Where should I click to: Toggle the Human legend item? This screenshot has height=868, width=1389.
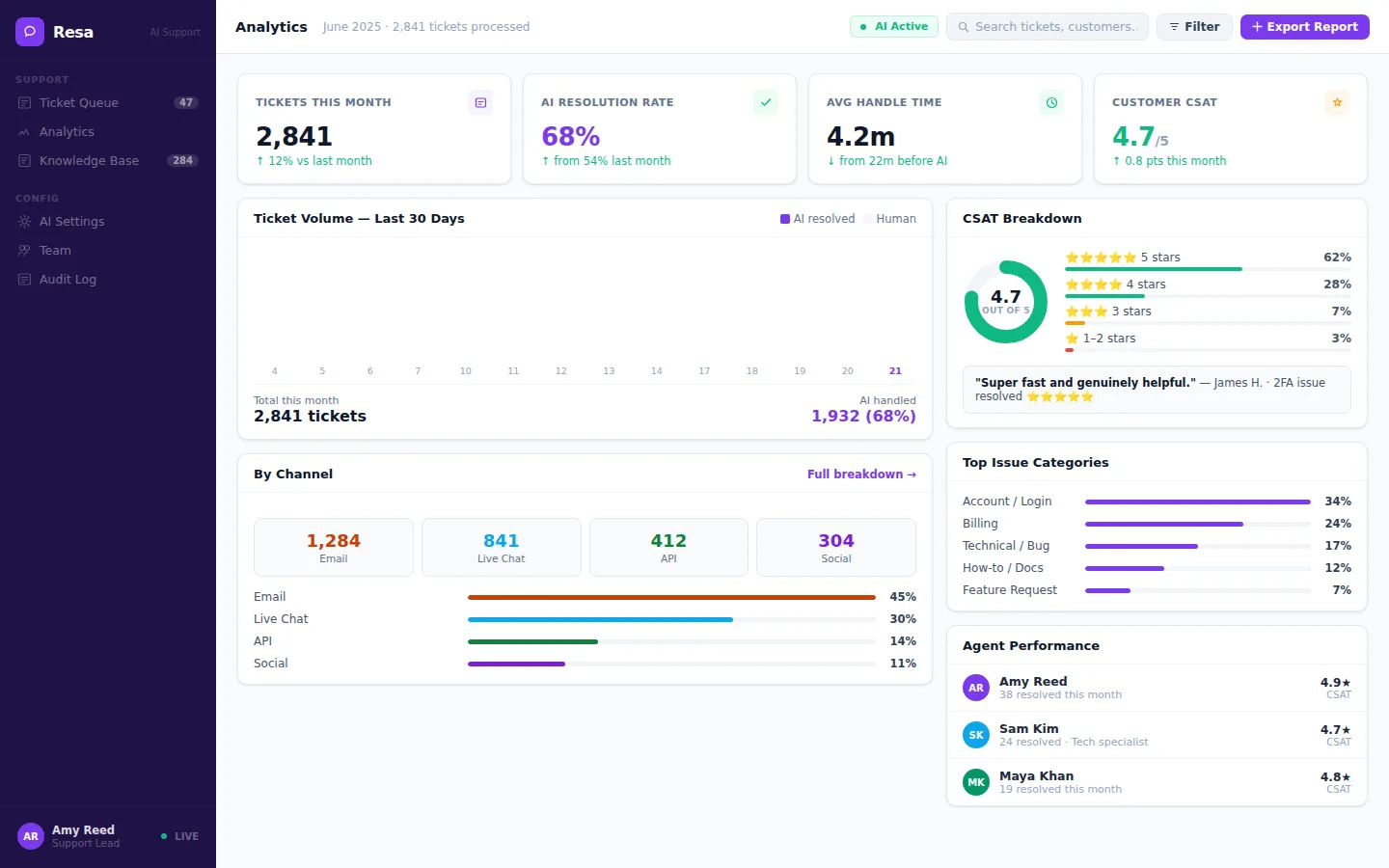click(x=890, y=219)
